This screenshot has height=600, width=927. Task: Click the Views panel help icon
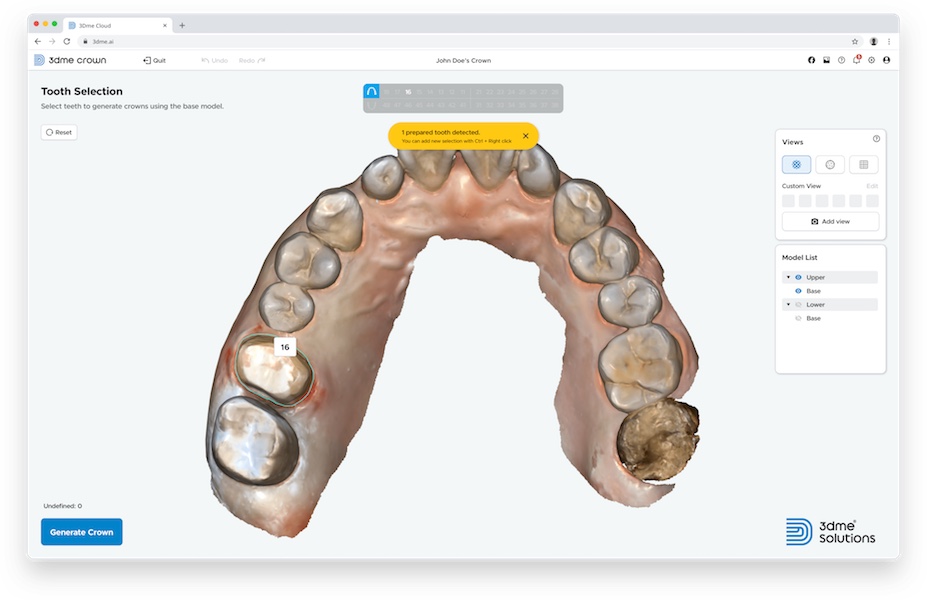coord(876,140)
